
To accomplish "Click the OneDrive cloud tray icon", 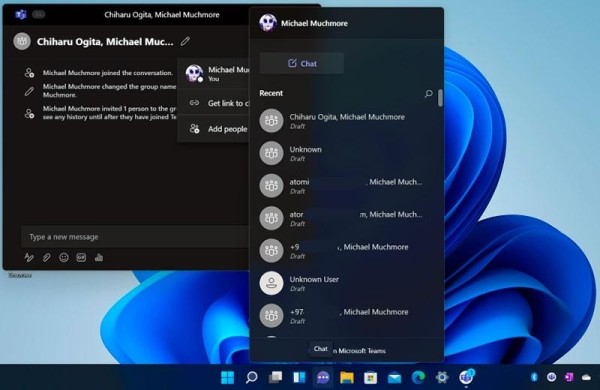I will click(586, 378).
